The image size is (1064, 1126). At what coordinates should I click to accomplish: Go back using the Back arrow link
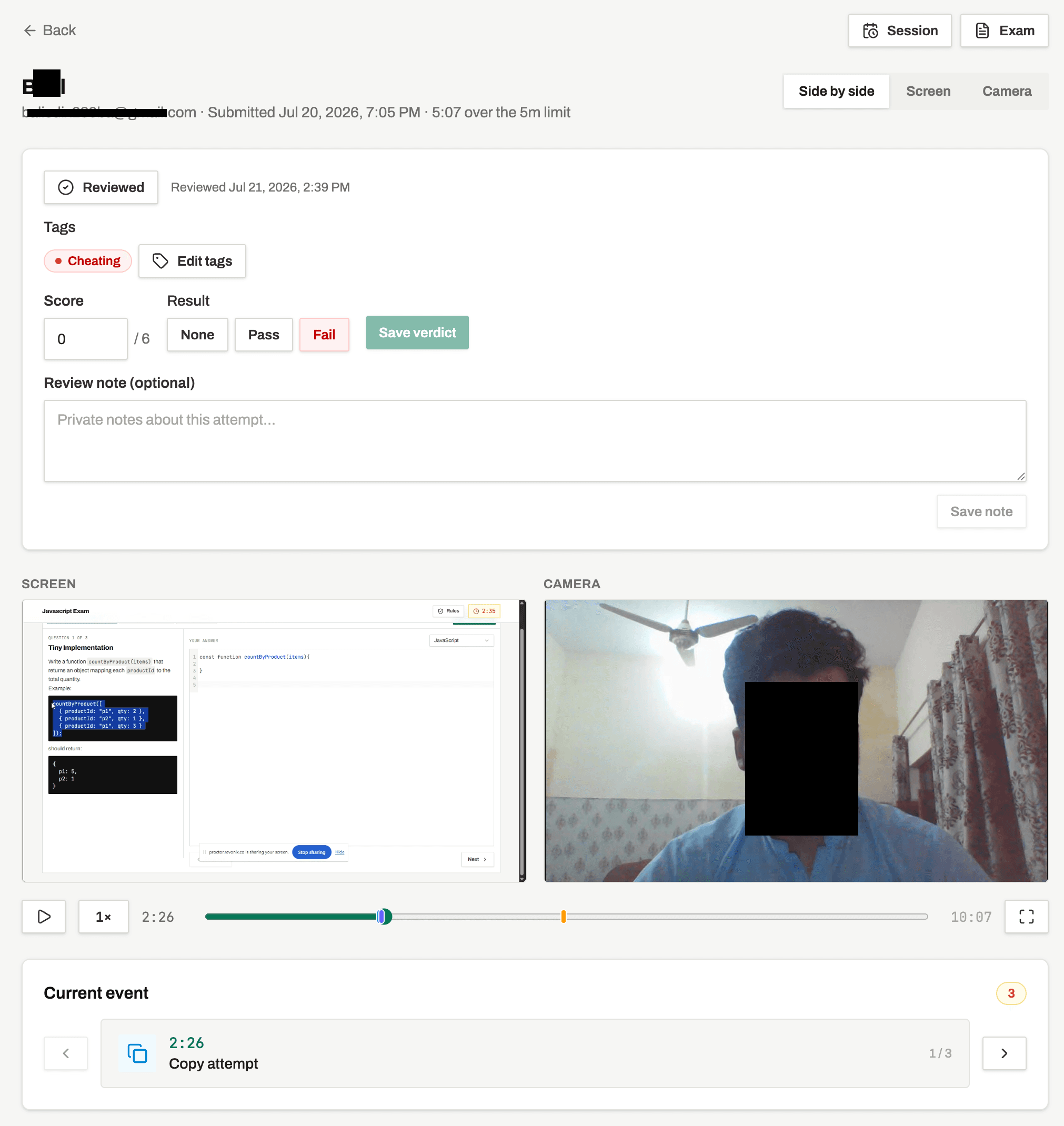(x=49, y=31)
